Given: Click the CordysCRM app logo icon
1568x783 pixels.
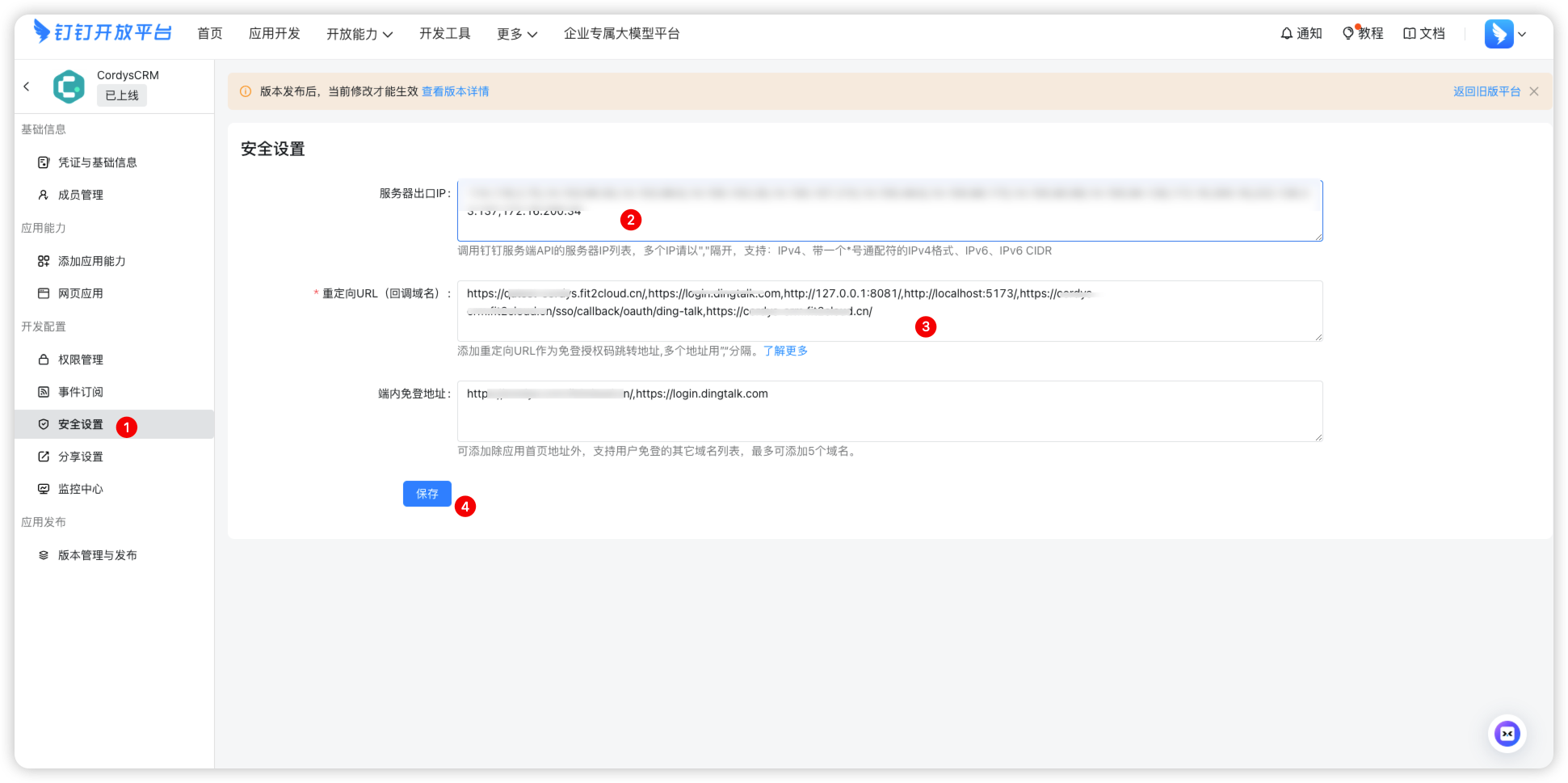Looking at the screenshot, I should click(x=69, y=86).
